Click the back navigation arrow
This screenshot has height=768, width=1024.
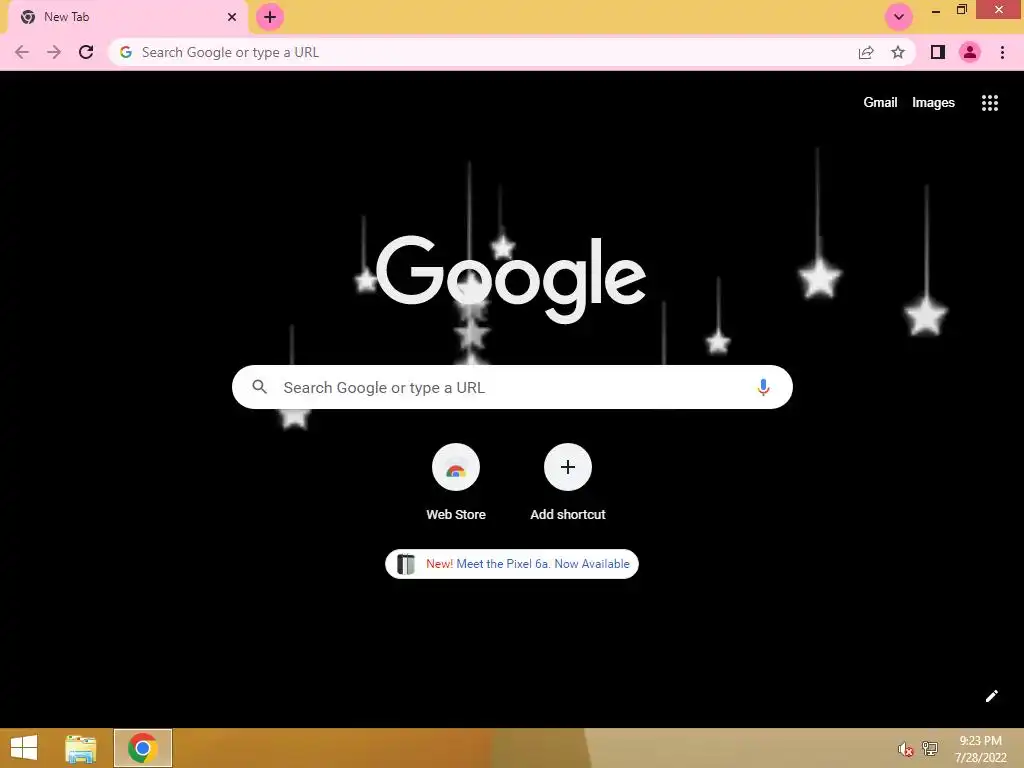tap(22, 52)
